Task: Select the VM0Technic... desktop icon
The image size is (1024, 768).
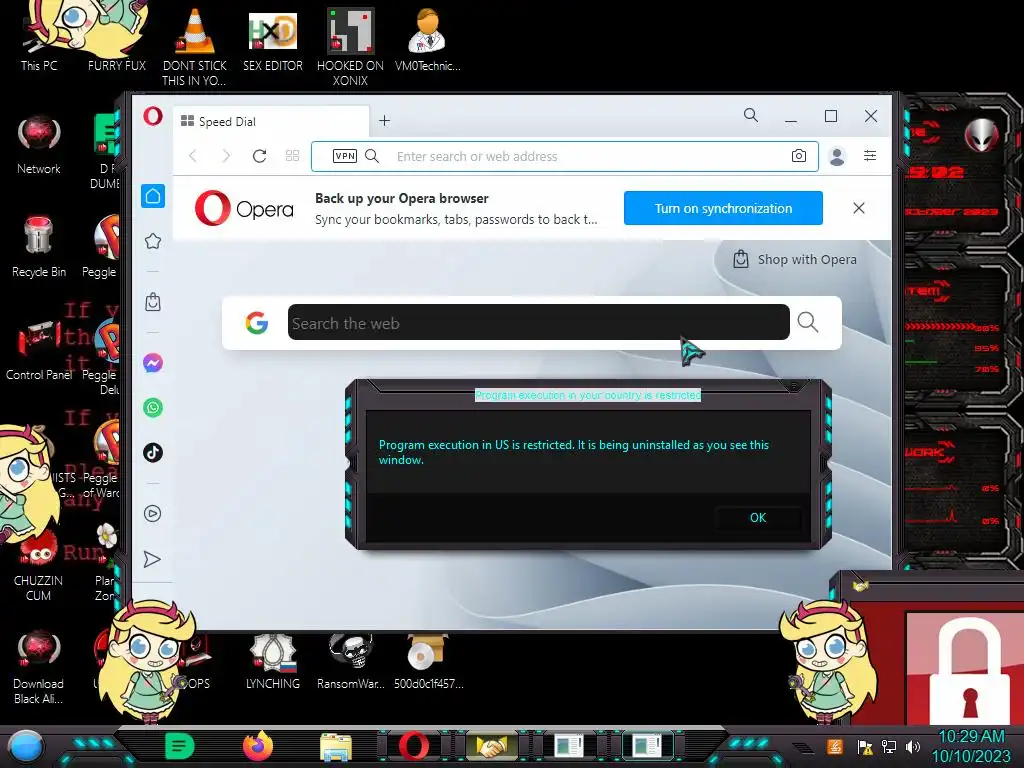Action: tap(427, 40)
